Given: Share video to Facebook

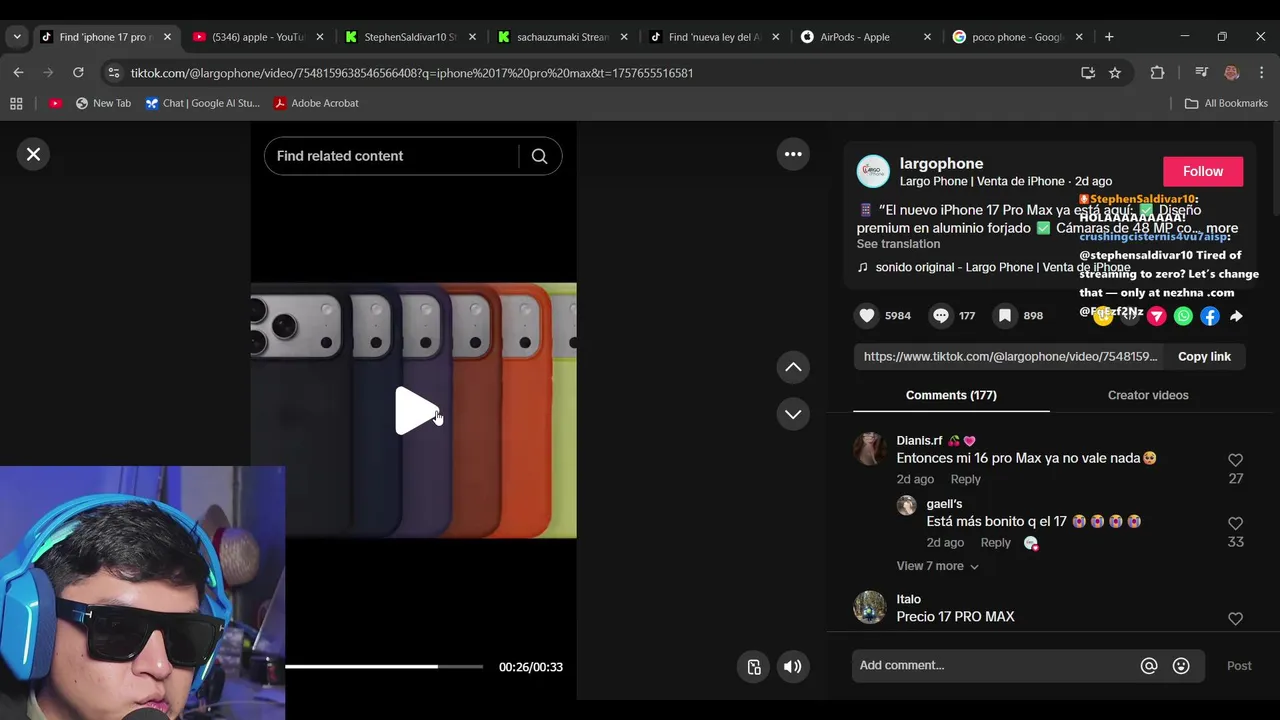Looking at the screenshot, I should pos(1210,316).
